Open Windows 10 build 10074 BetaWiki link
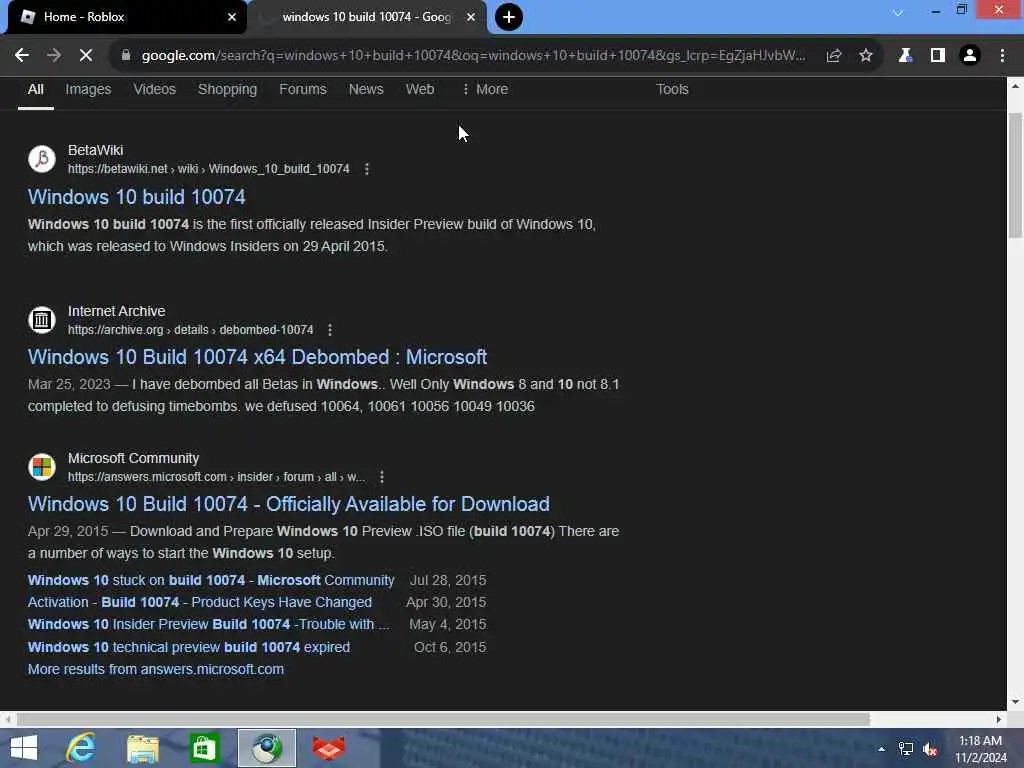The height and width of the screenshot is (768, 1024). tap(136, 197)
